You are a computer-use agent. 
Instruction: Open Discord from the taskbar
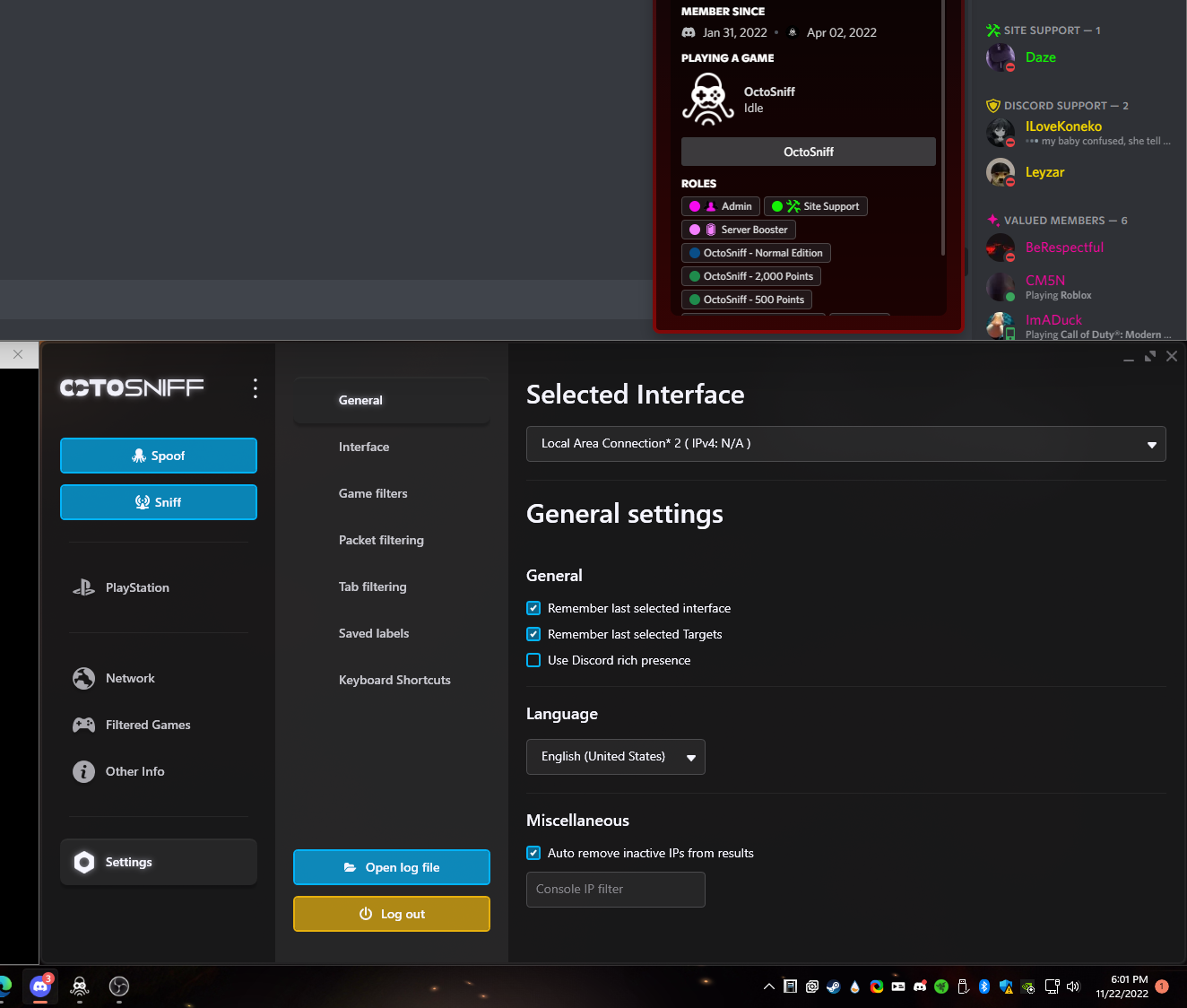(x=40, y=986)
